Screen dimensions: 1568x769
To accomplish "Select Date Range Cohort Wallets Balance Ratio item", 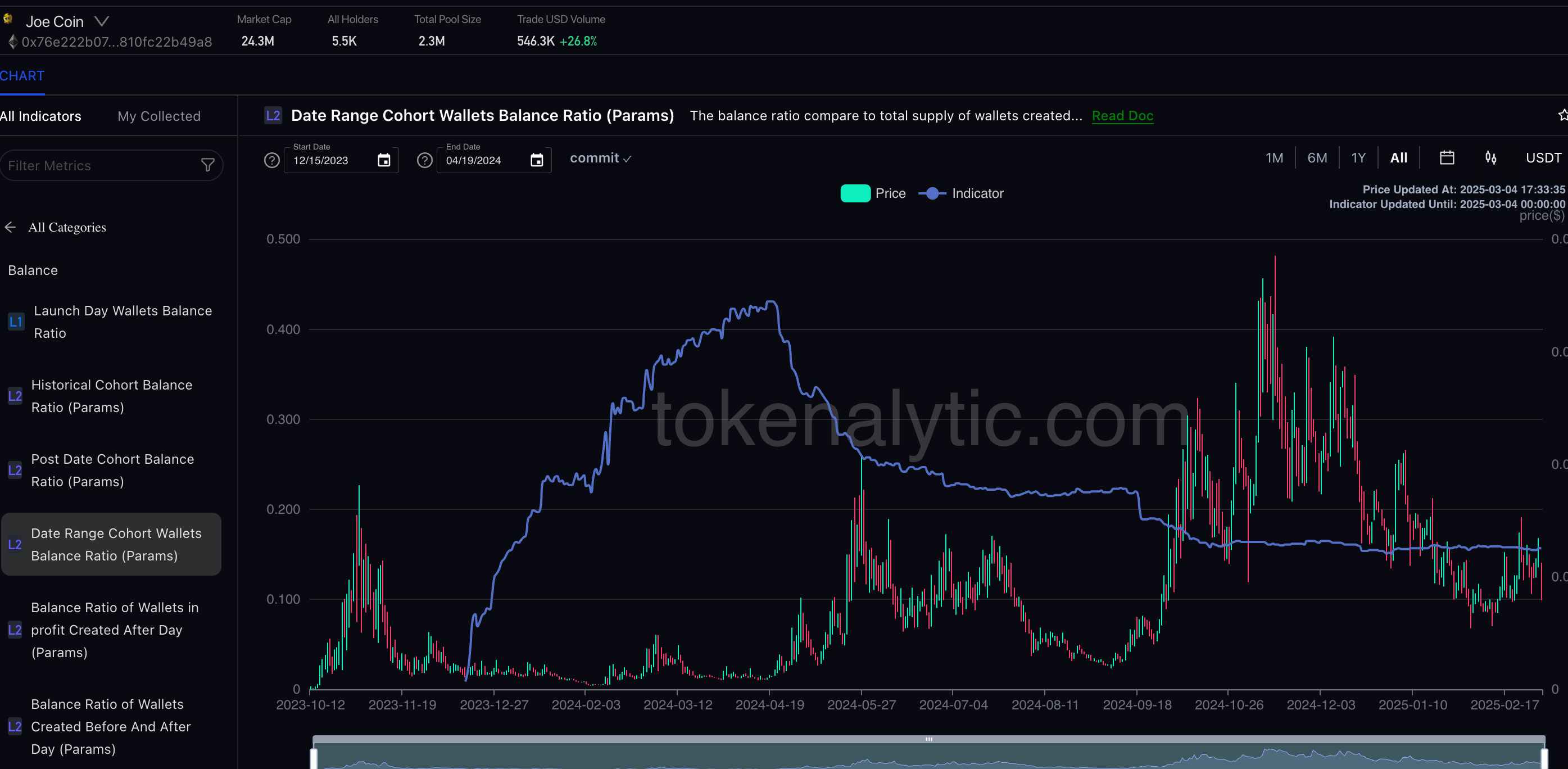I will click(111, 544).
